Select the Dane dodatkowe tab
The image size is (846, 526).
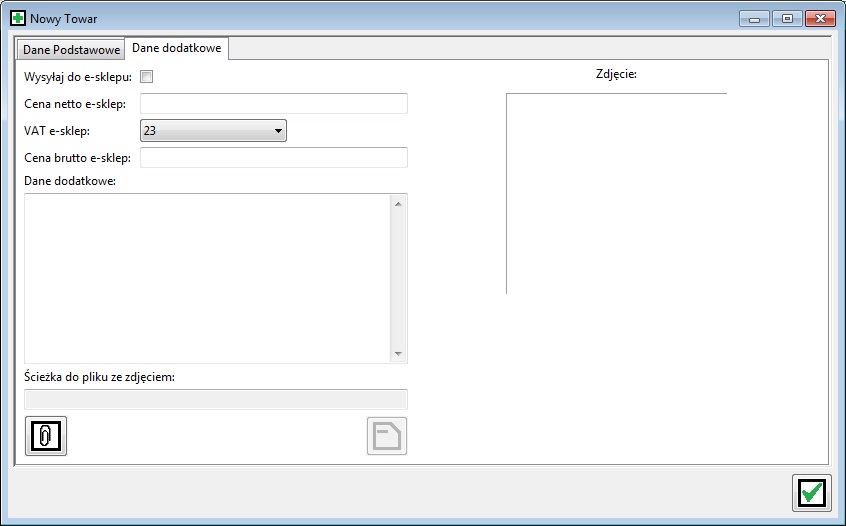(x=176, y=48)
